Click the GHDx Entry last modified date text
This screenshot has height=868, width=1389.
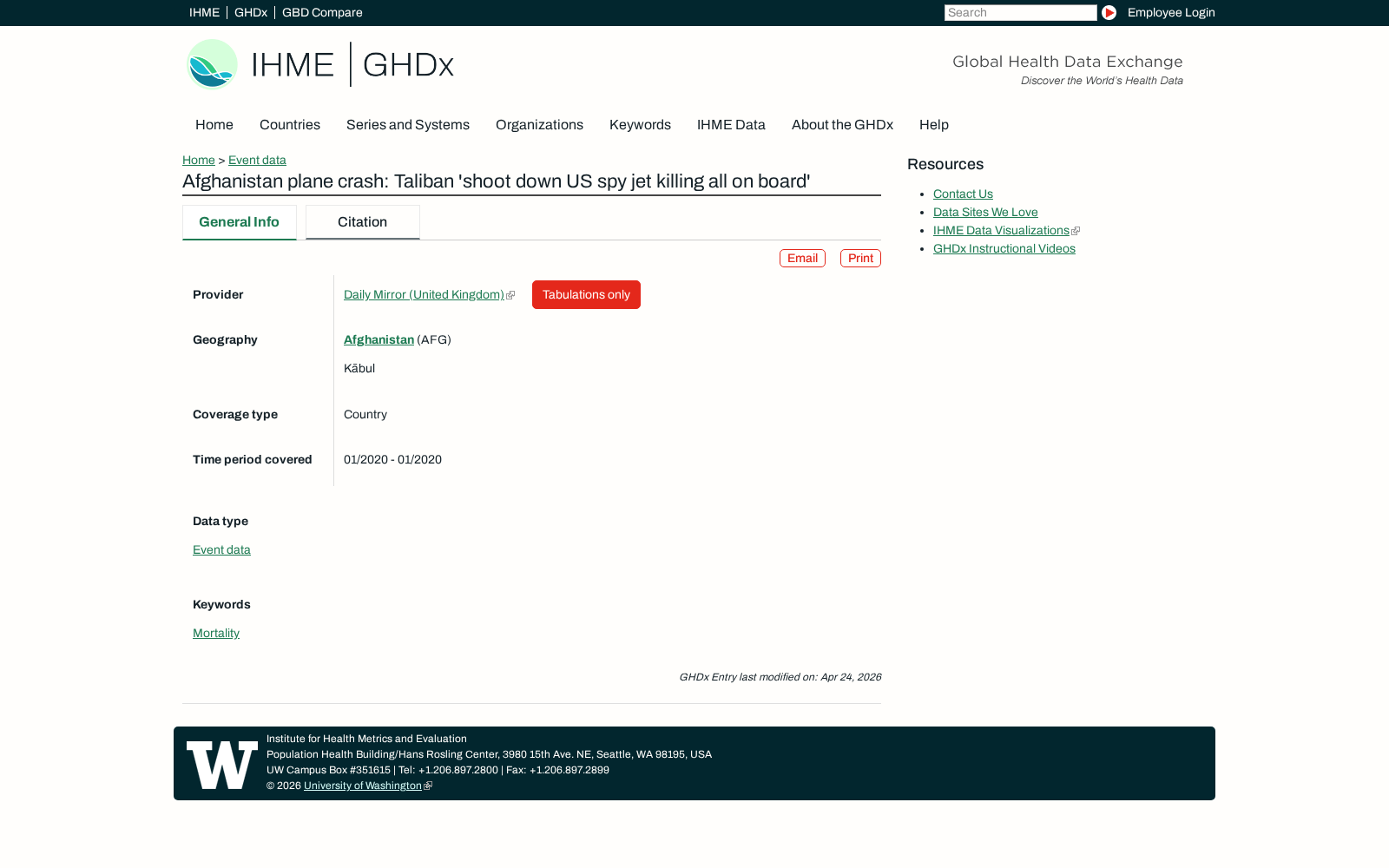tap(780, 677)
